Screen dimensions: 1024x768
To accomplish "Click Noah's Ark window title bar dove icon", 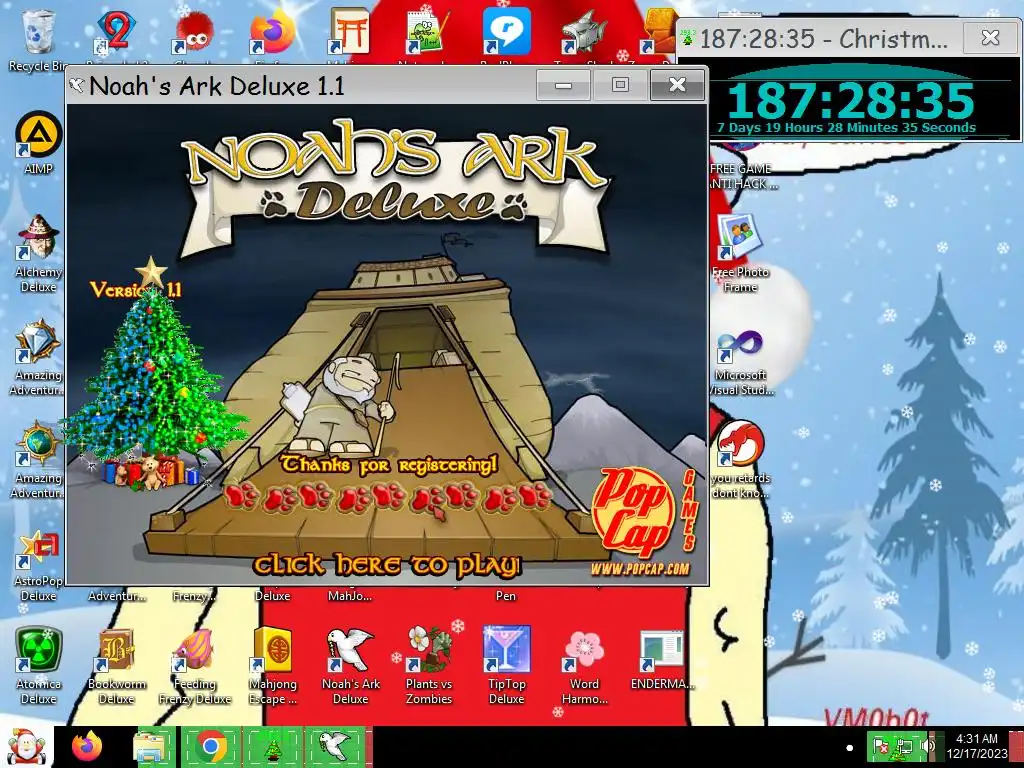I will click(77, 86).
